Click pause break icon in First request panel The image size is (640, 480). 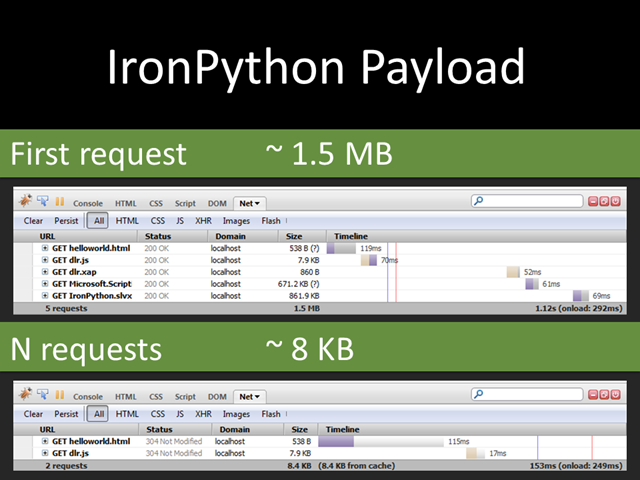(60, 202)
